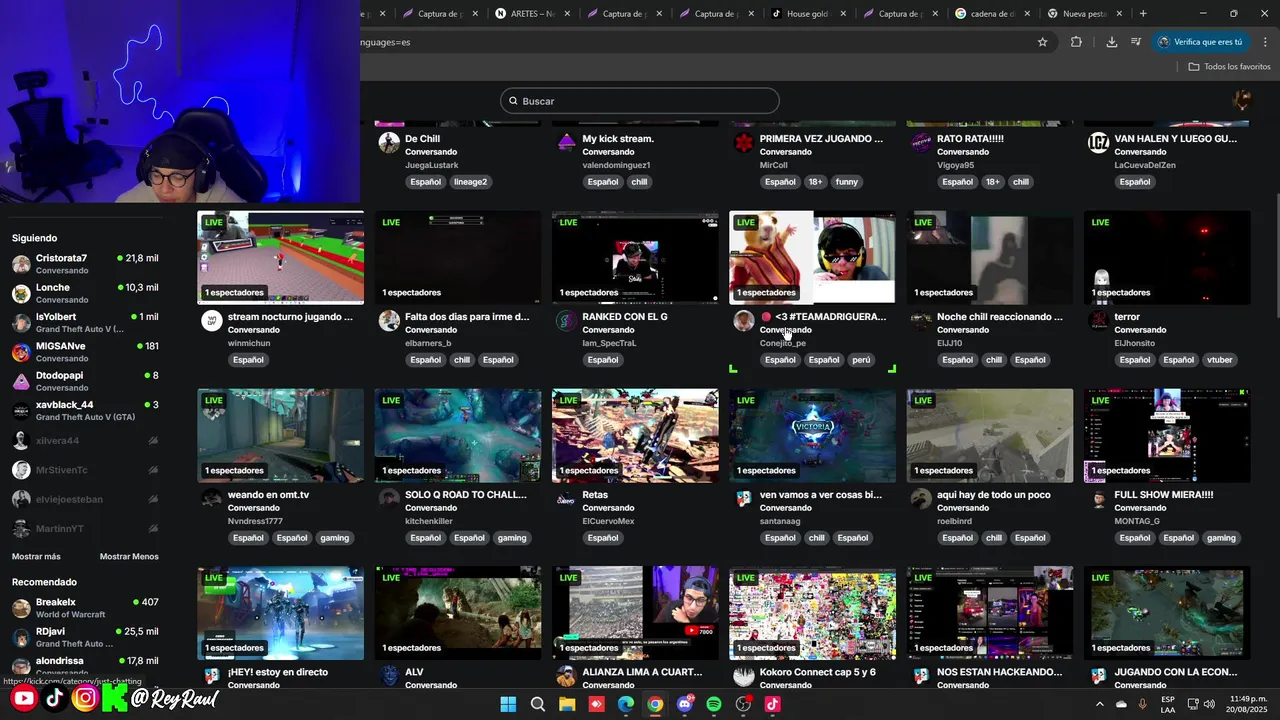Click the Windows Start button
The image size is (1280, 720).
(x=508, y=704)
